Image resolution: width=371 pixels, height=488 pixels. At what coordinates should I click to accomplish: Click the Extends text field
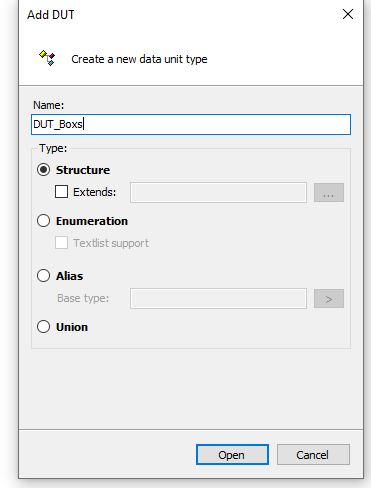pyautogui.click(x=218, y=192)
